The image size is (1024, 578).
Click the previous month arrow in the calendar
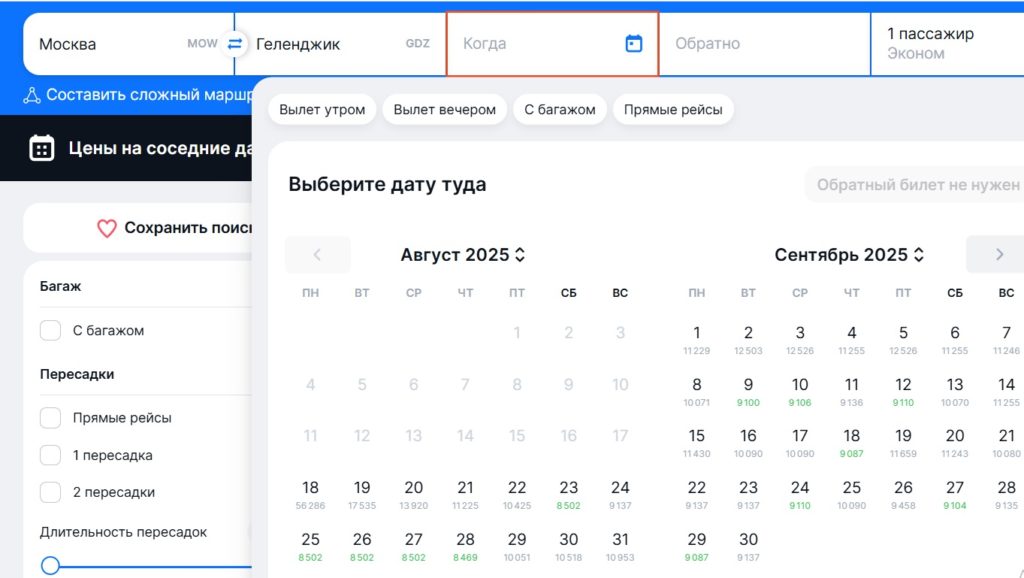(x=317, y=255)
